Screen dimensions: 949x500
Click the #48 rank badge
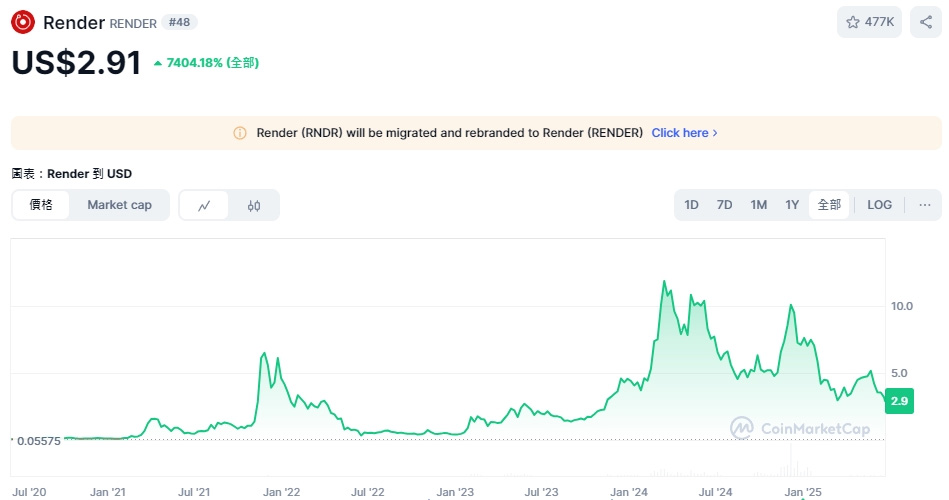point(179,22)
